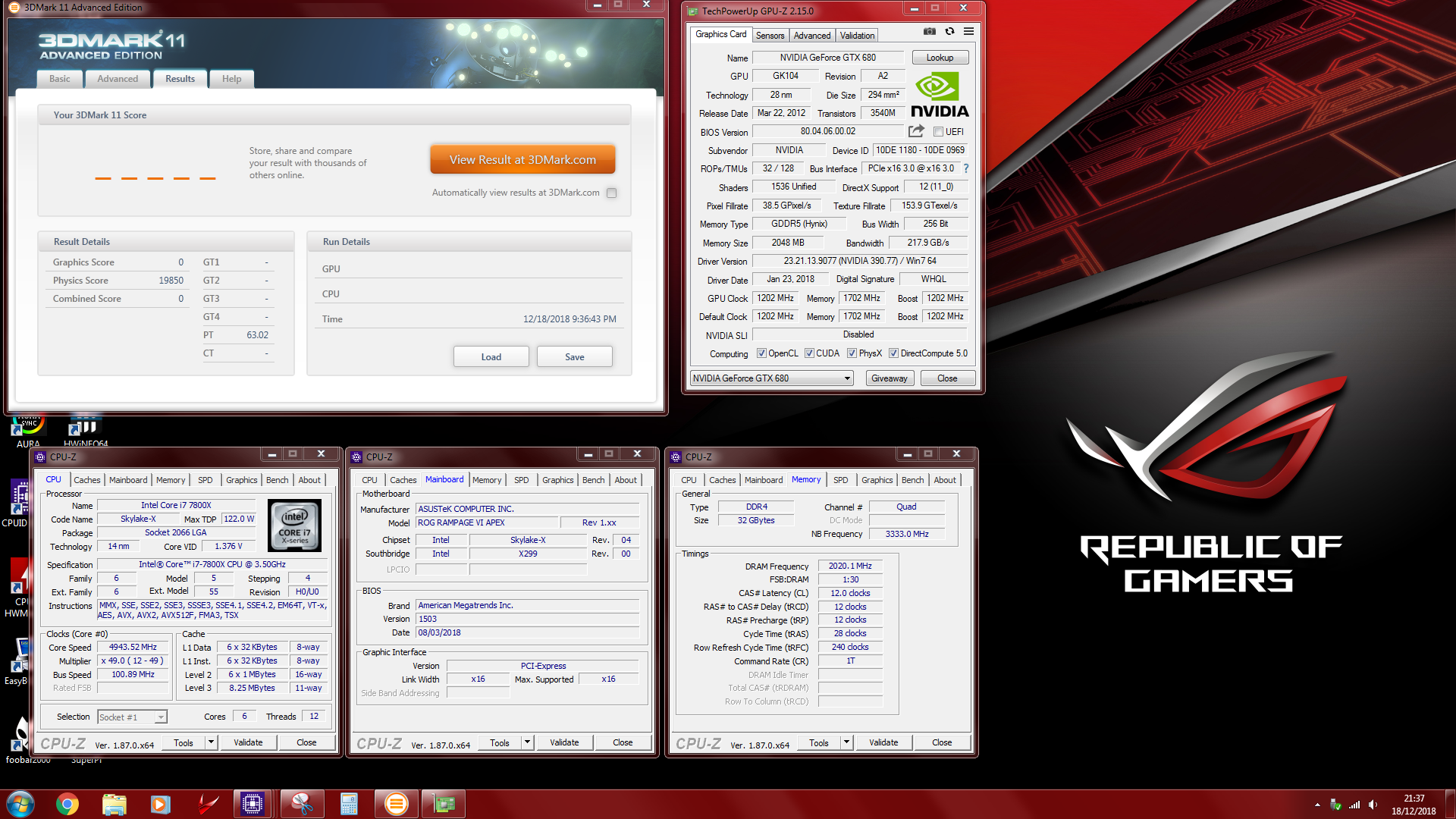
Task: Click network signal icon in tray
Action: (x=1354, y=805)
